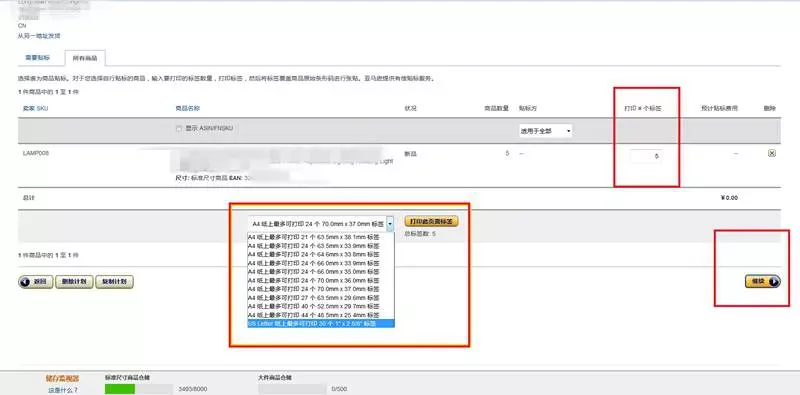
Task: Select the US Letter 30 labels option
Action: pos(320,324)
